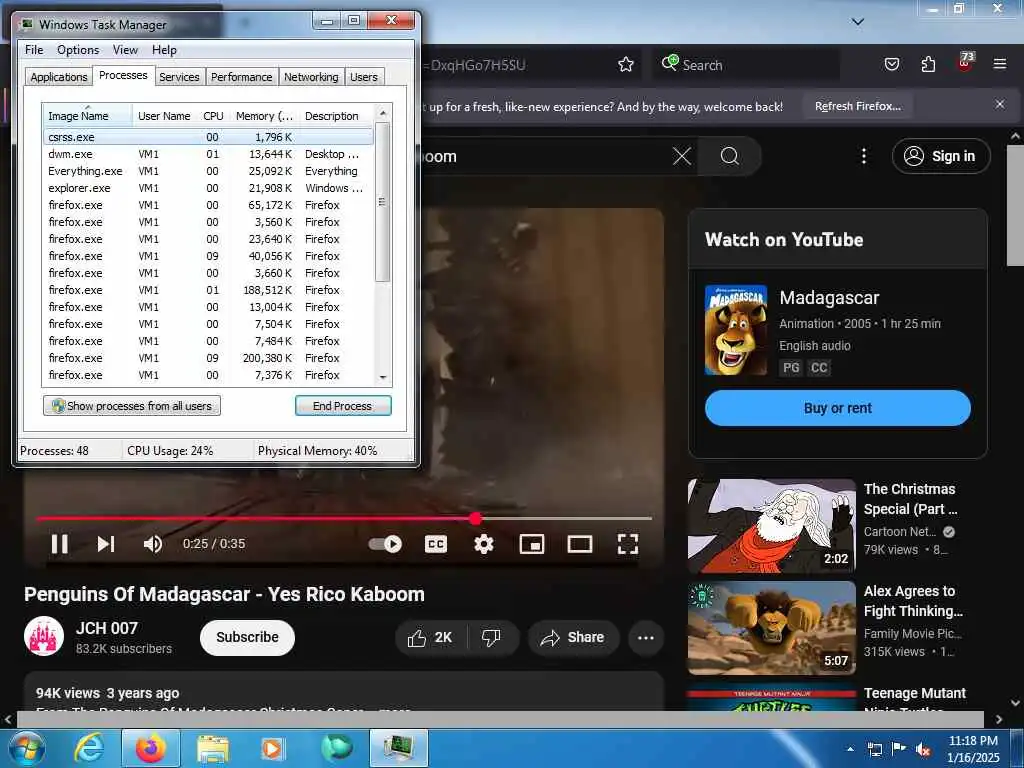This screenshot has height=768, width=1024.
Task: Enable miniplayer mode
Action: click(x=532, y=544)
